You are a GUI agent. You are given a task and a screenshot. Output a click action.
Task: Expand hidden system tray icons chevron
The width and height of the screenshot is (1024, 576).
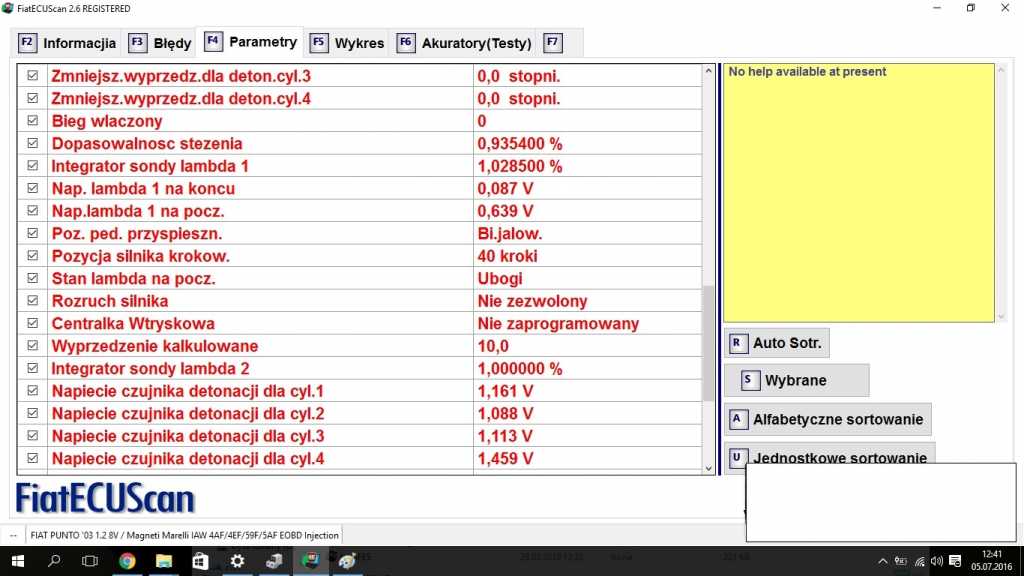(883, 561)
